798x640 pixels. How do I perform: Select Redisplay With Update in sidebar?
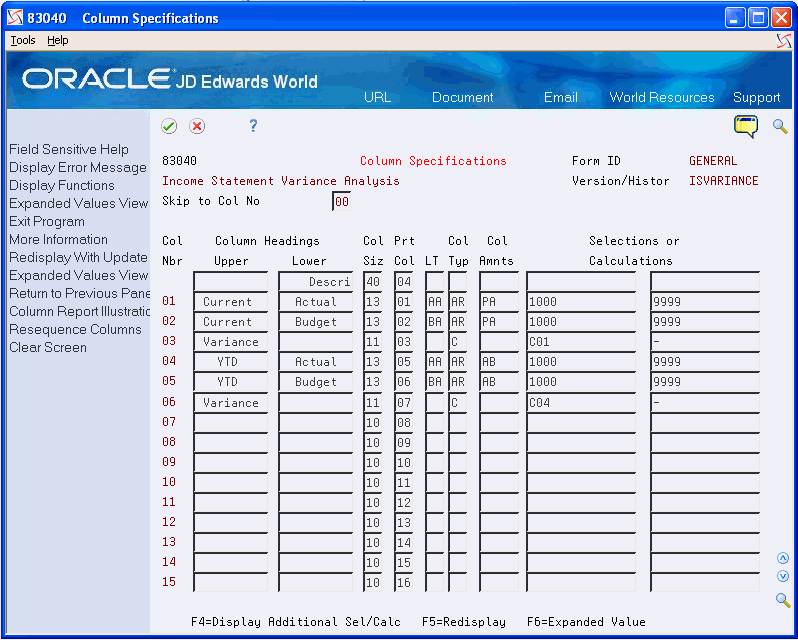(x=78, y=257)
